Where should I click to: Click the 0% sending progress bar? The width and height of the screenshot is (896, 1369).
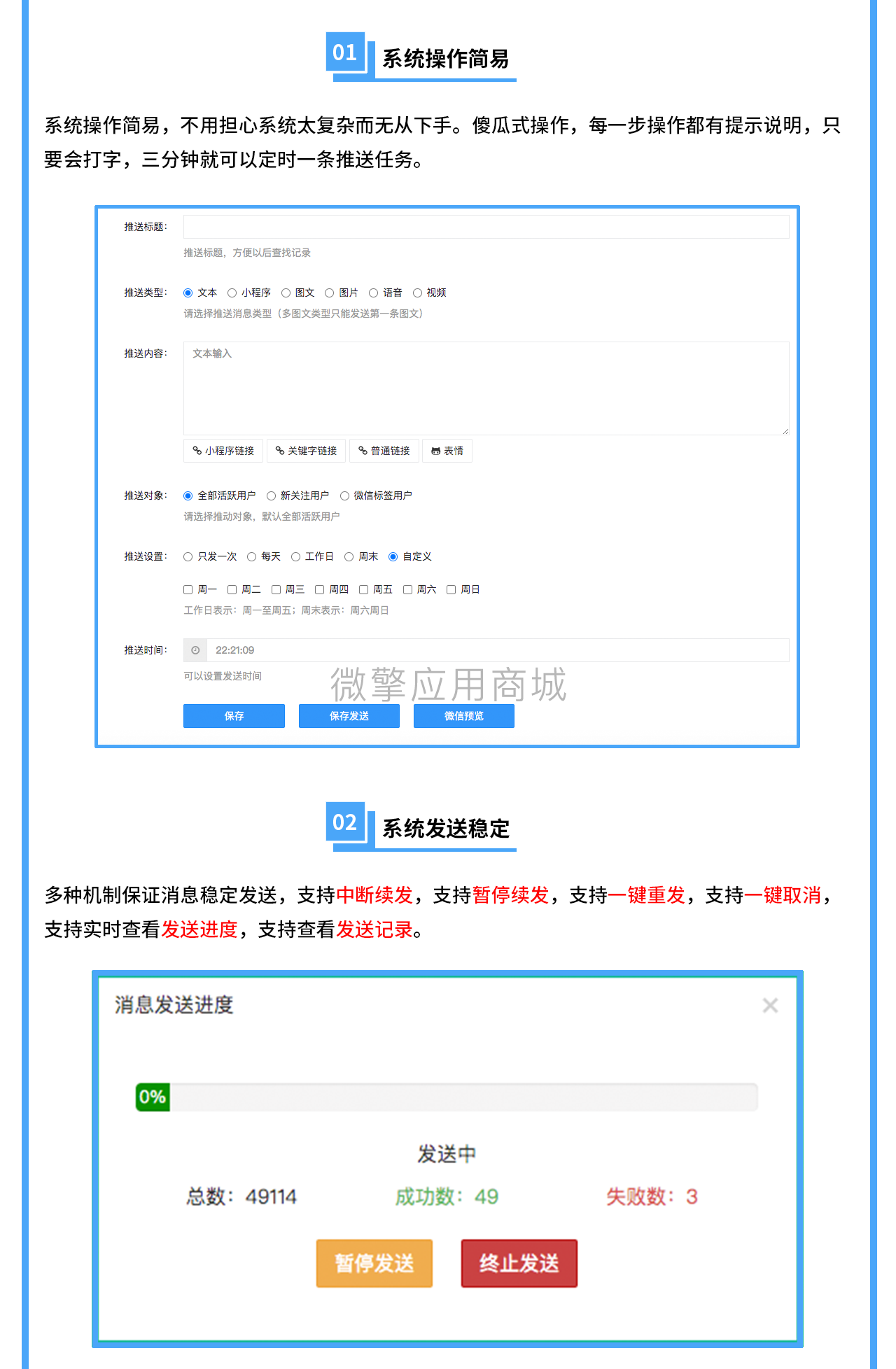pyautogui.click(x=447, y=1097)
